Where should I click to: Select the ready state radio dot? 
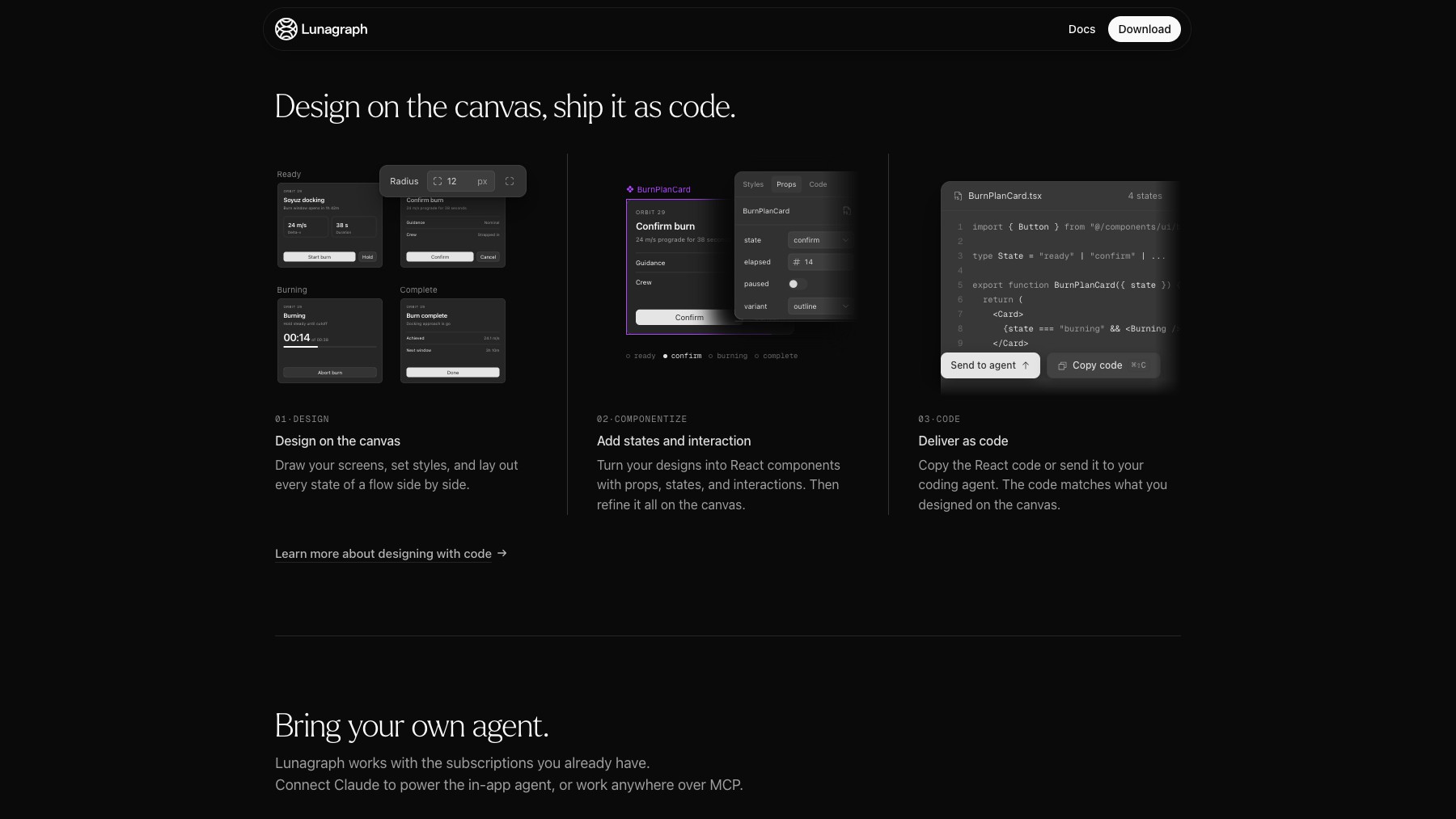coord(628,356)
